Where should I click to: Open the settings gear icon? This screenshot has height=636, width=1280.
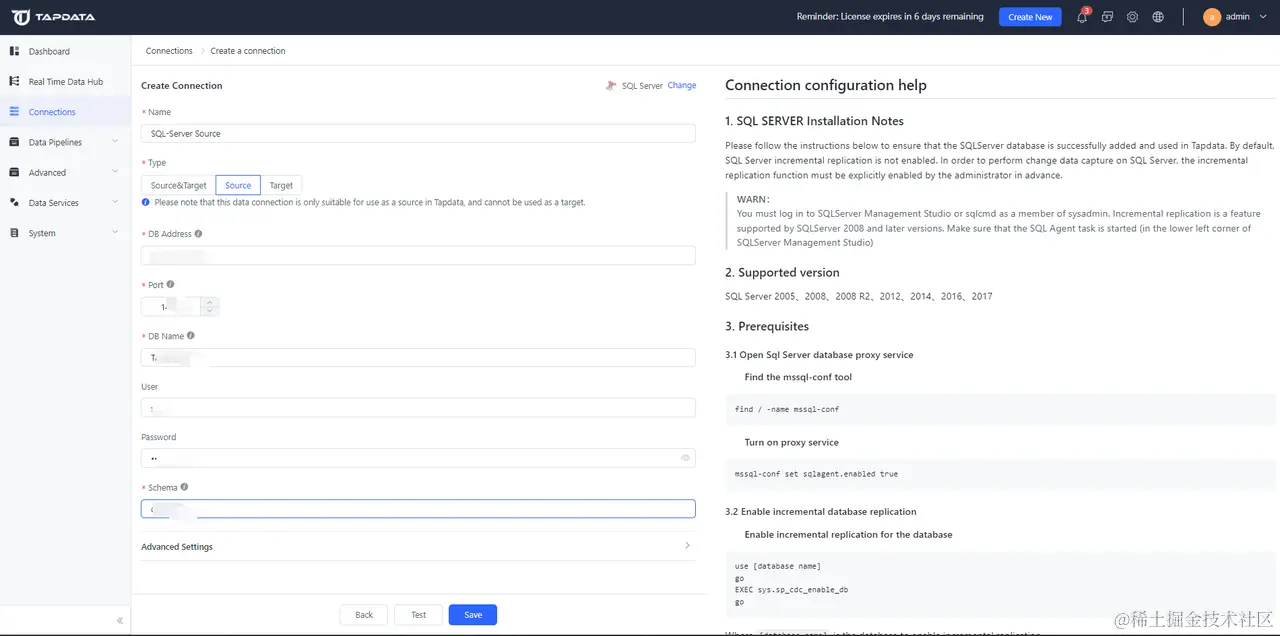[x=1132, y=17]
